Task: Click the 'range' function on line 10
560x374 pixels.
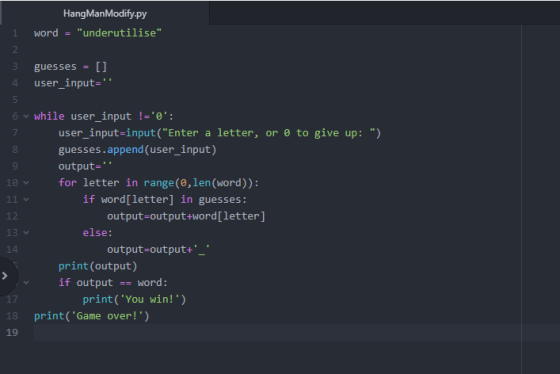Action: pos(159,183)
